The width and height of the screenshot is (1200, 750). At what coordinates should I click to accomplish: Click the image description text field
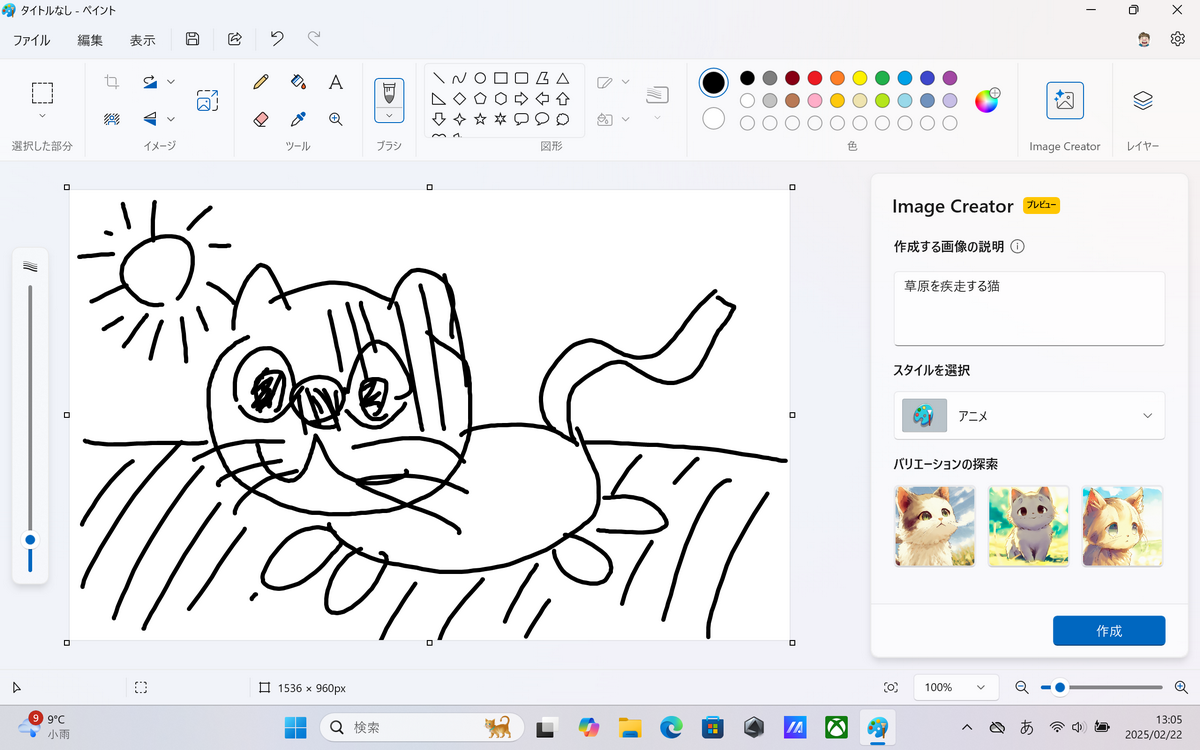(1029, 308)
